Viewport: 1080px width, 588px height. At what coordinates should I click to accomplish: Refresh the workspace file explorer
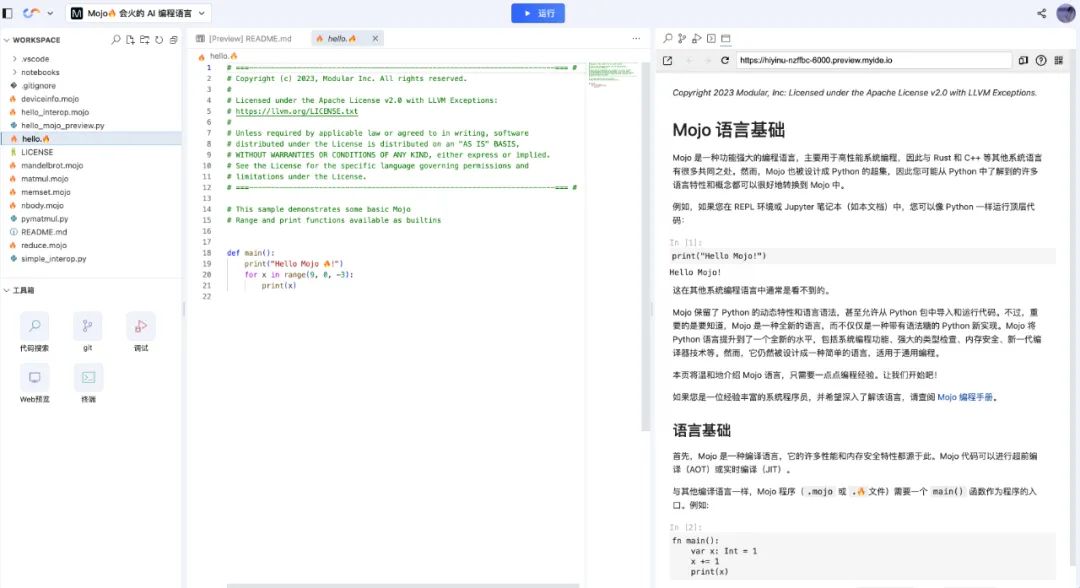(159, 40)
